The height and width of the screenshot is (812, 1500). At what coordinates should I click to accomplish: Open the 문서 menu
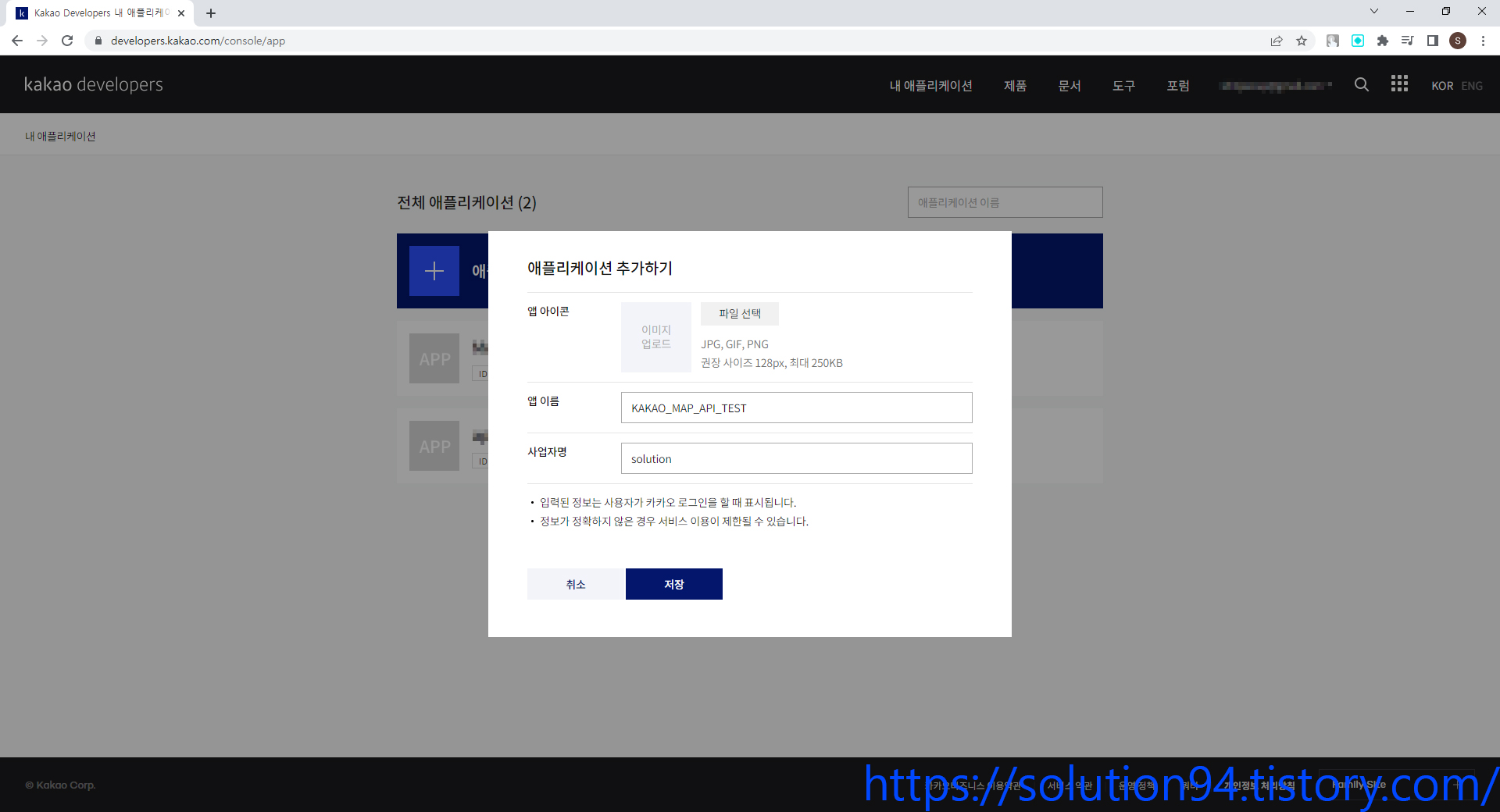point(1070,86)
